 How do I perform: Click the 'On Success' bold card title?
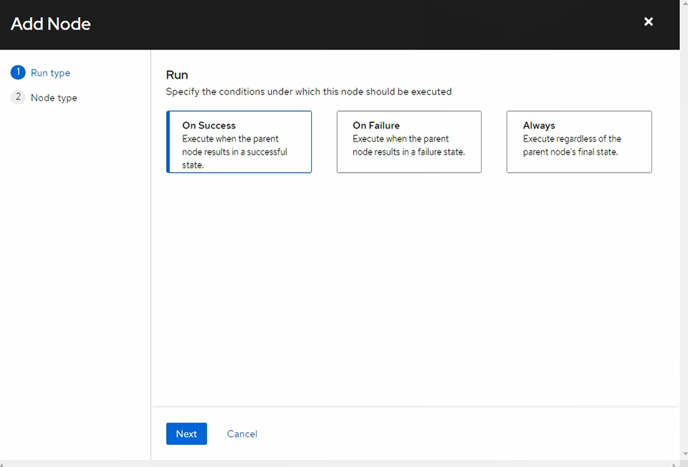click(209, 126)
